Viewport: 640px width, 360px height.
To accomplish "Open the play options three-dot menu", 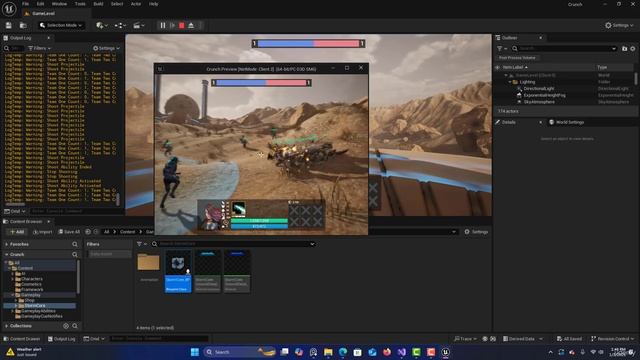I will (200, 25).
